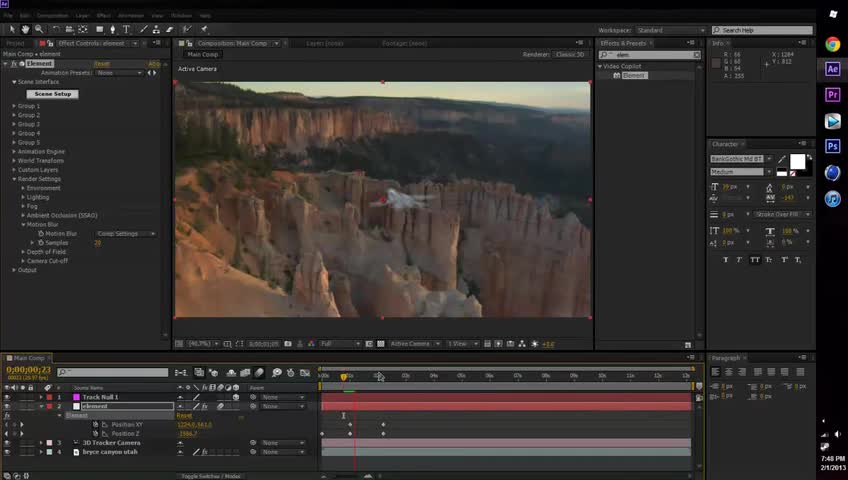Select the Hand tool

(25, 30)
